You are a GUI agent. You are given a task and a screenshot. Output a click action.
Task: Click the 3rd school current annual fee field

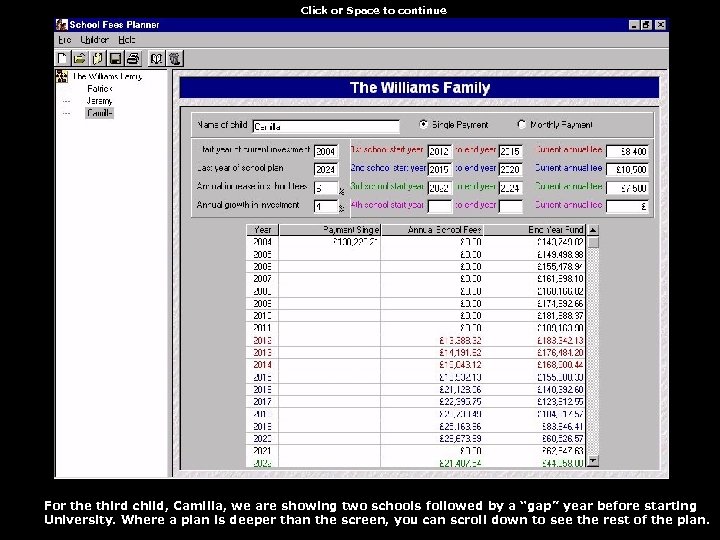point(627,187)
